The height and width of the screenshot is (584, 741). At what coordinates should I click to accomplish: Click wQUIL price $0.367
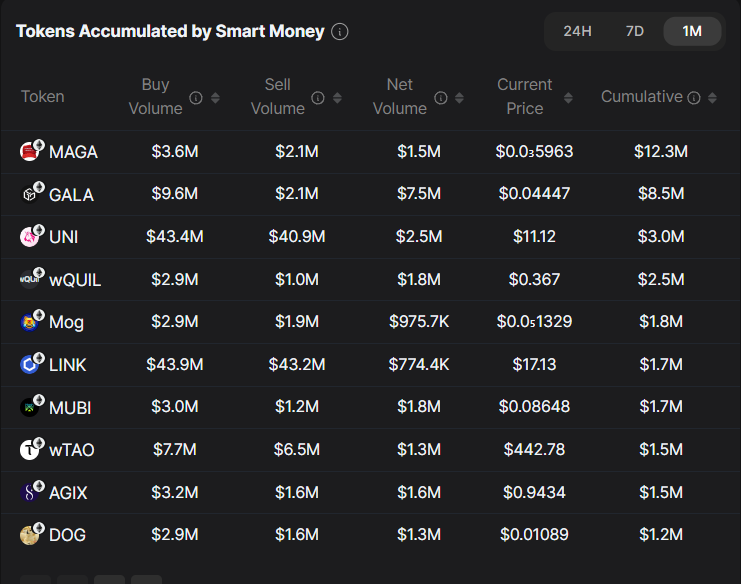click(x=534, y=279)
